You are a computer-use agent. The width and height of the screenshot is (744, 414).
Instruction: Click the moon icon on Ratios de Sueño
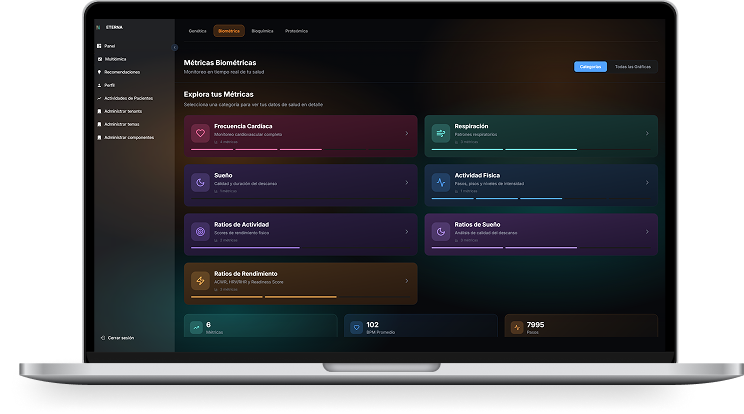[440, 231]
